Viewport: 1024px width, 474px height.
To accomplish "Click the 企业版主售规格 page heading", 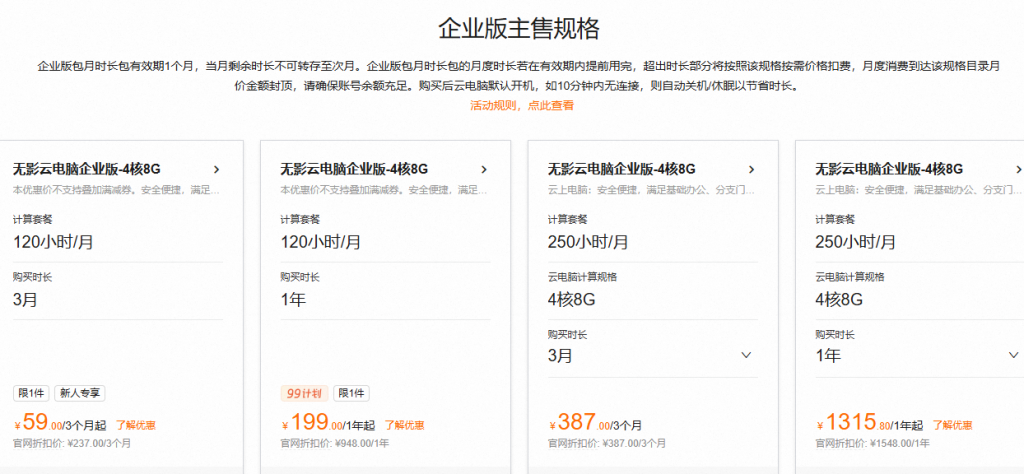I will [519, 29].
